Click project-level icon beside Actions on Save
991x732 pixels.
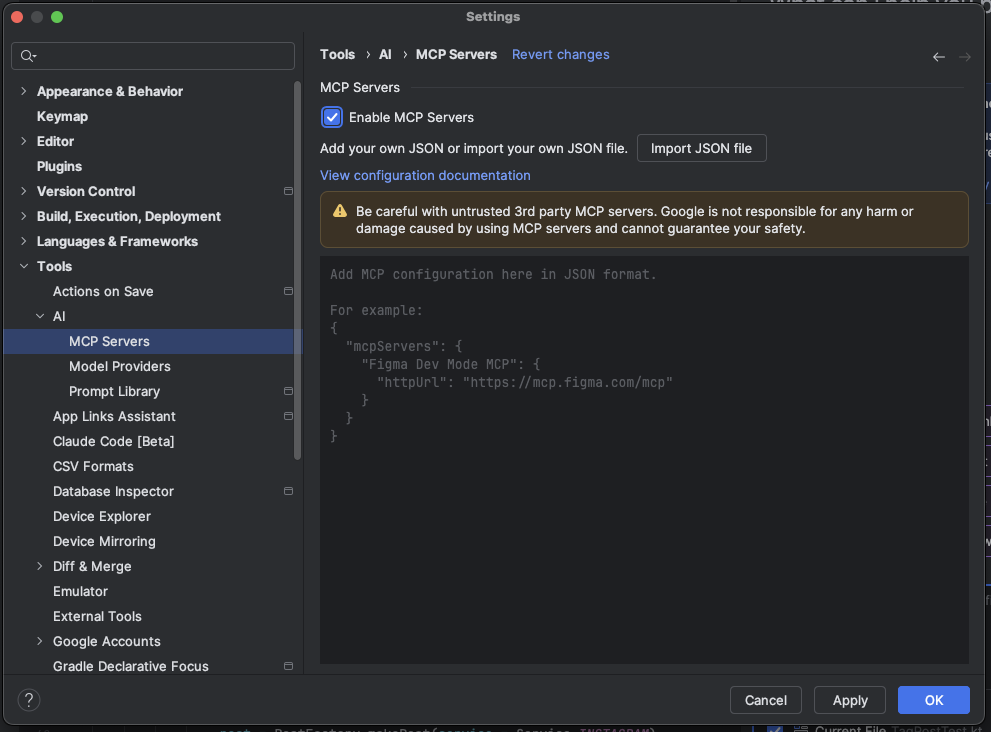[x=288, y=291]
